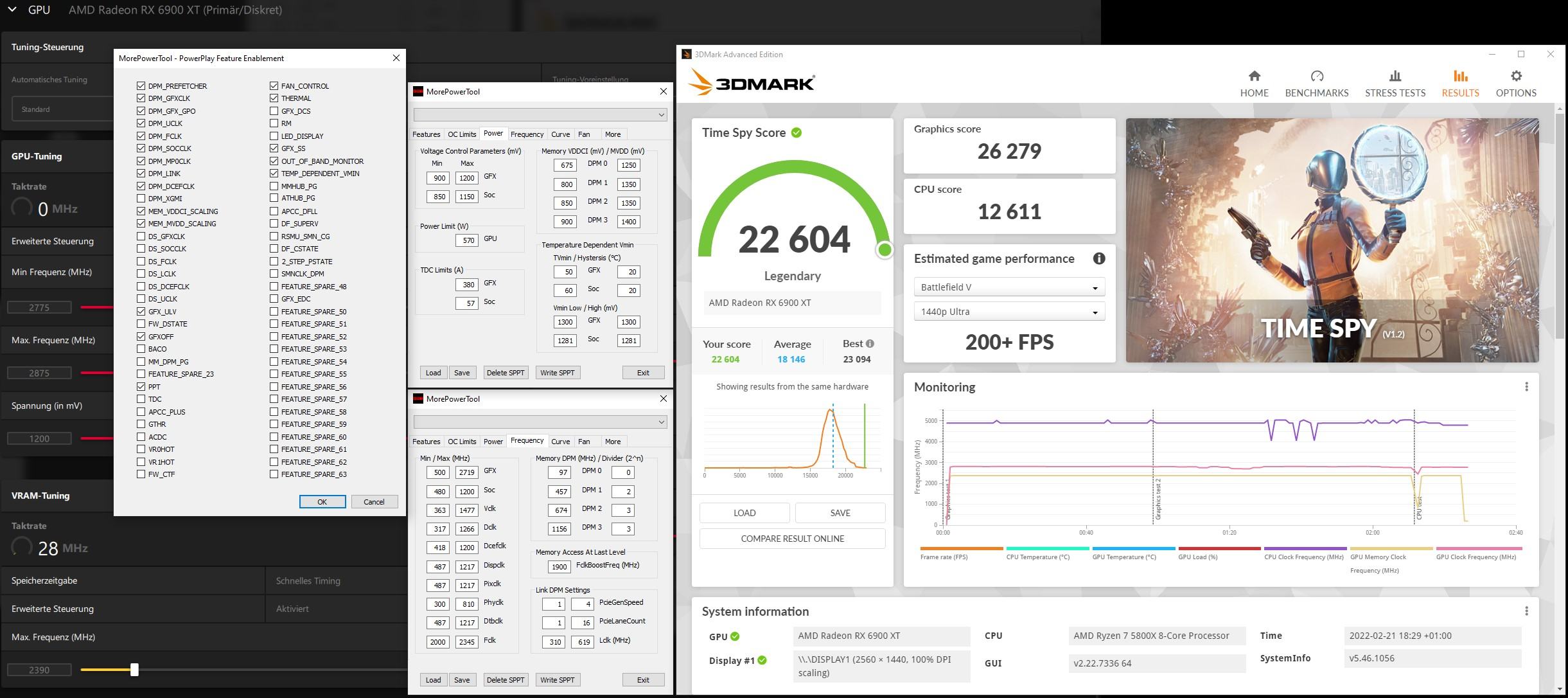Open the Options gear icon

(x=1516, y=76)
